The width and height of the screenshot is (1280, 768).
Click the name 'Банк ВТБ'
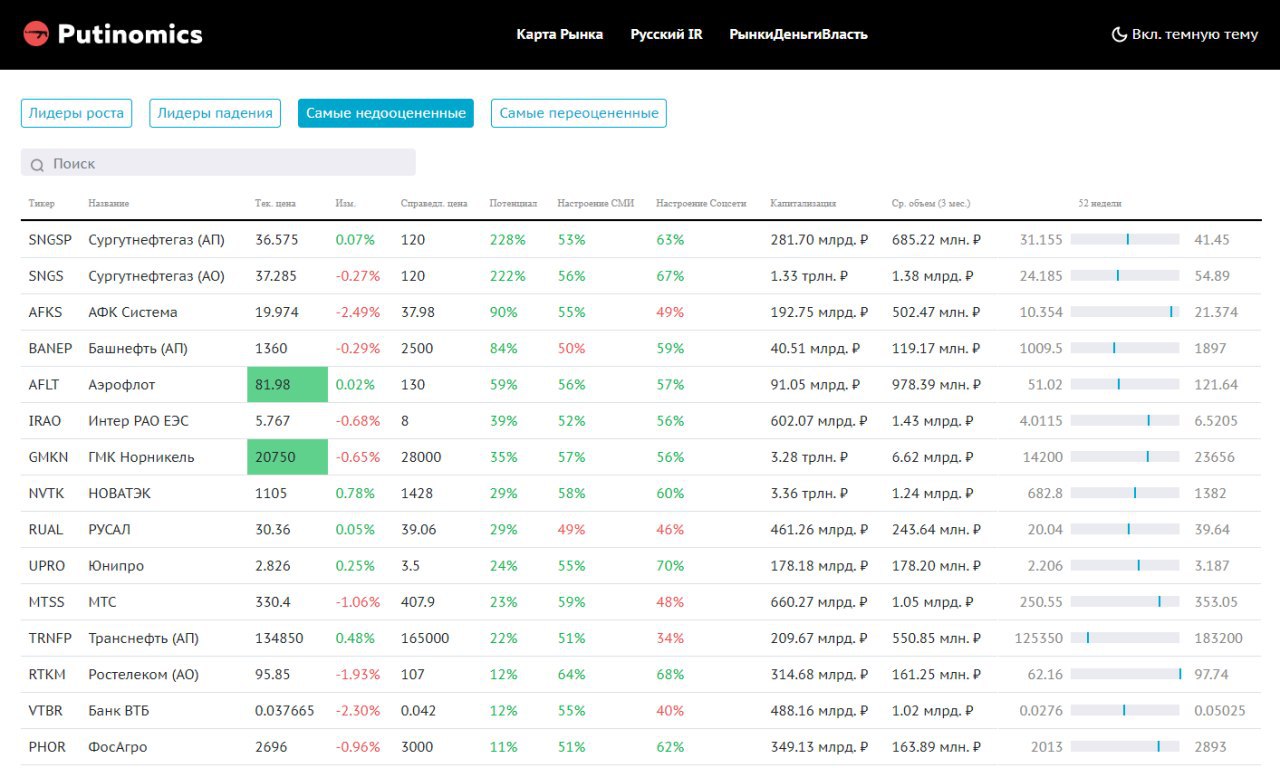pyautogui.click(x=119, y=710)
